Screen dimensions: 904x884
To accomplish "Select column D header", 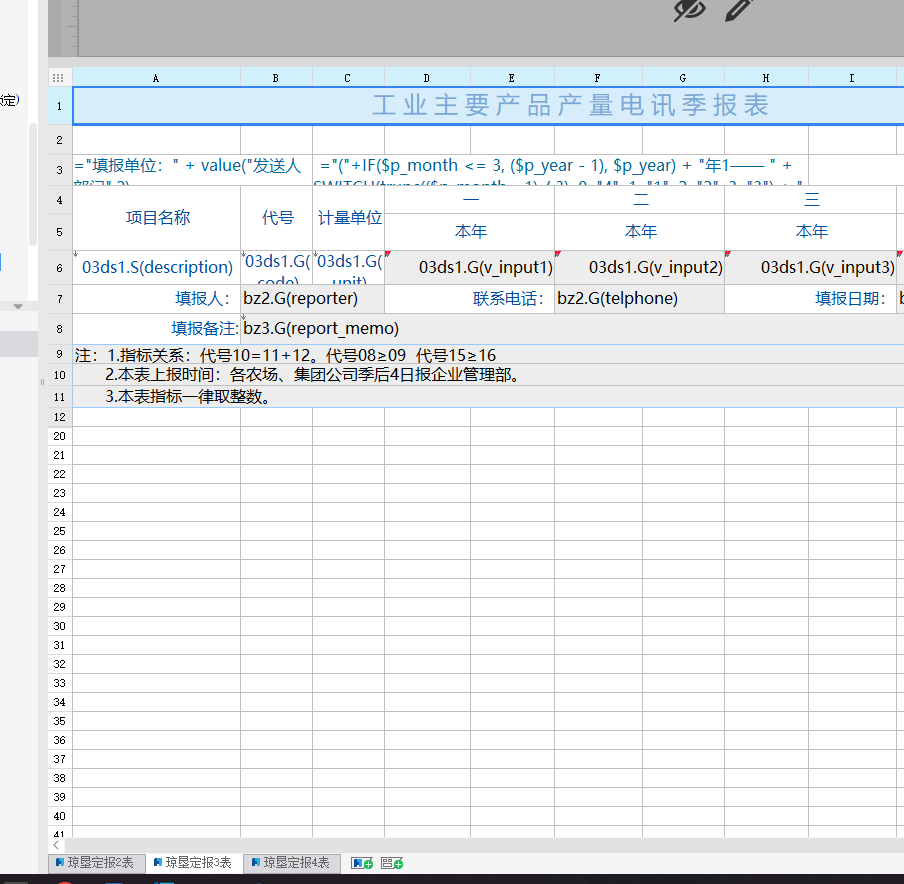I will pos(427,77).
